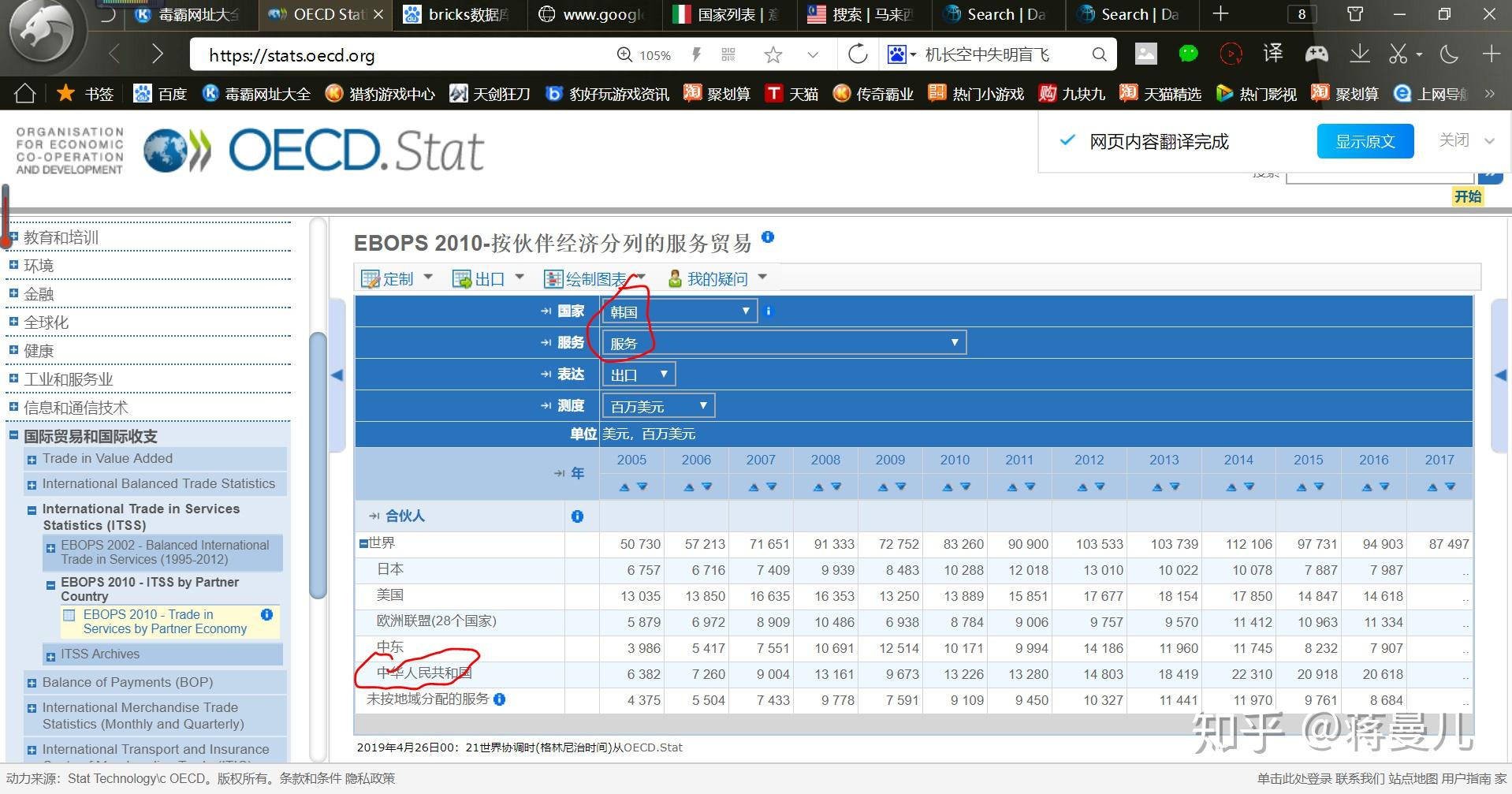This screenshot has height=794, width=1512.
Task: Open the 表达 dropdown showing 出口
Action: click(639, 375)
